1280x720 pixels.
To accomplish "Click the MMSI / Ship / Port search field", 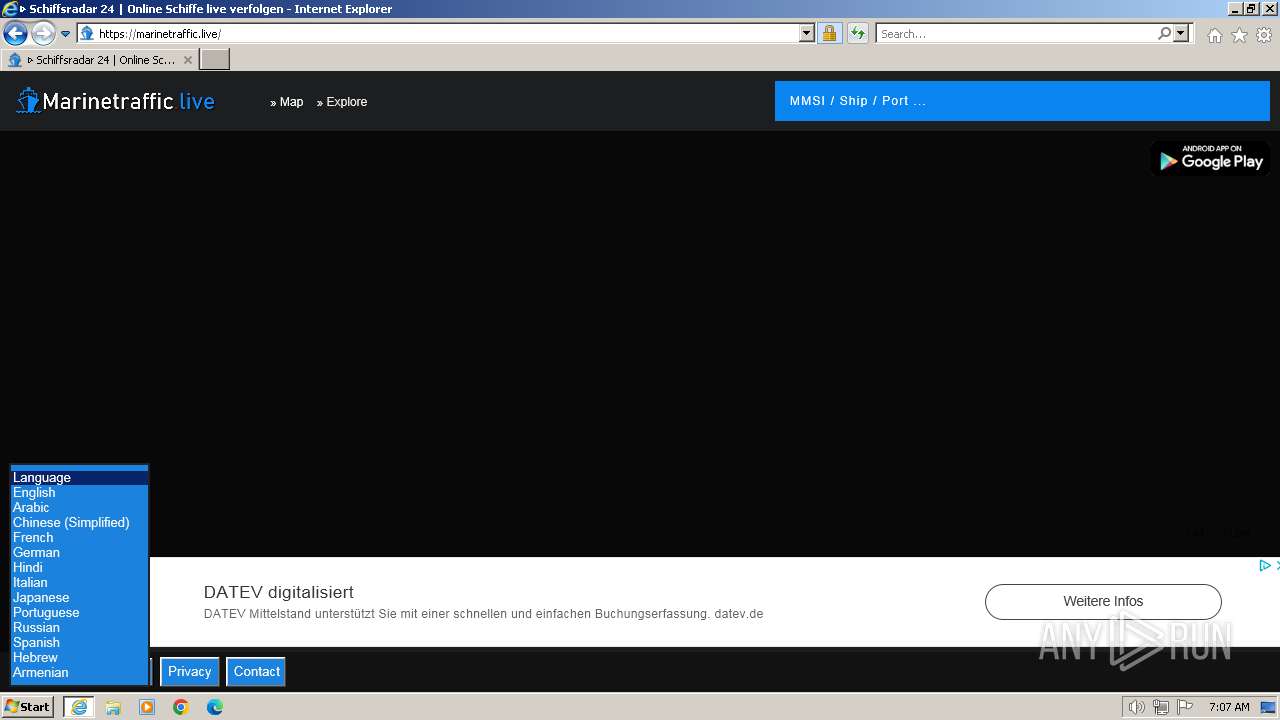I will pos(1022,101).
